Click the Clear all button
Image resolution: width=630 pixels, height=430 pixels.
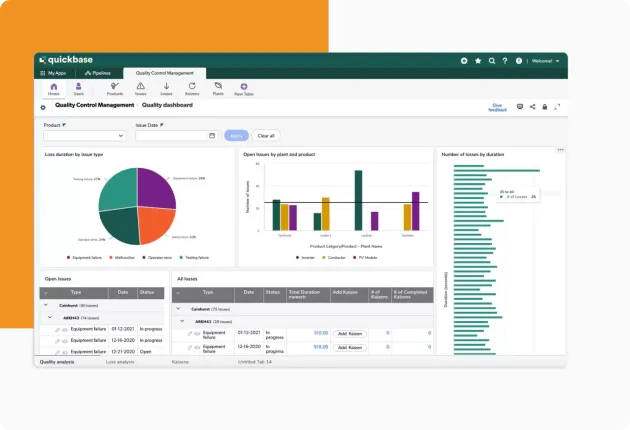coord(266,135)
